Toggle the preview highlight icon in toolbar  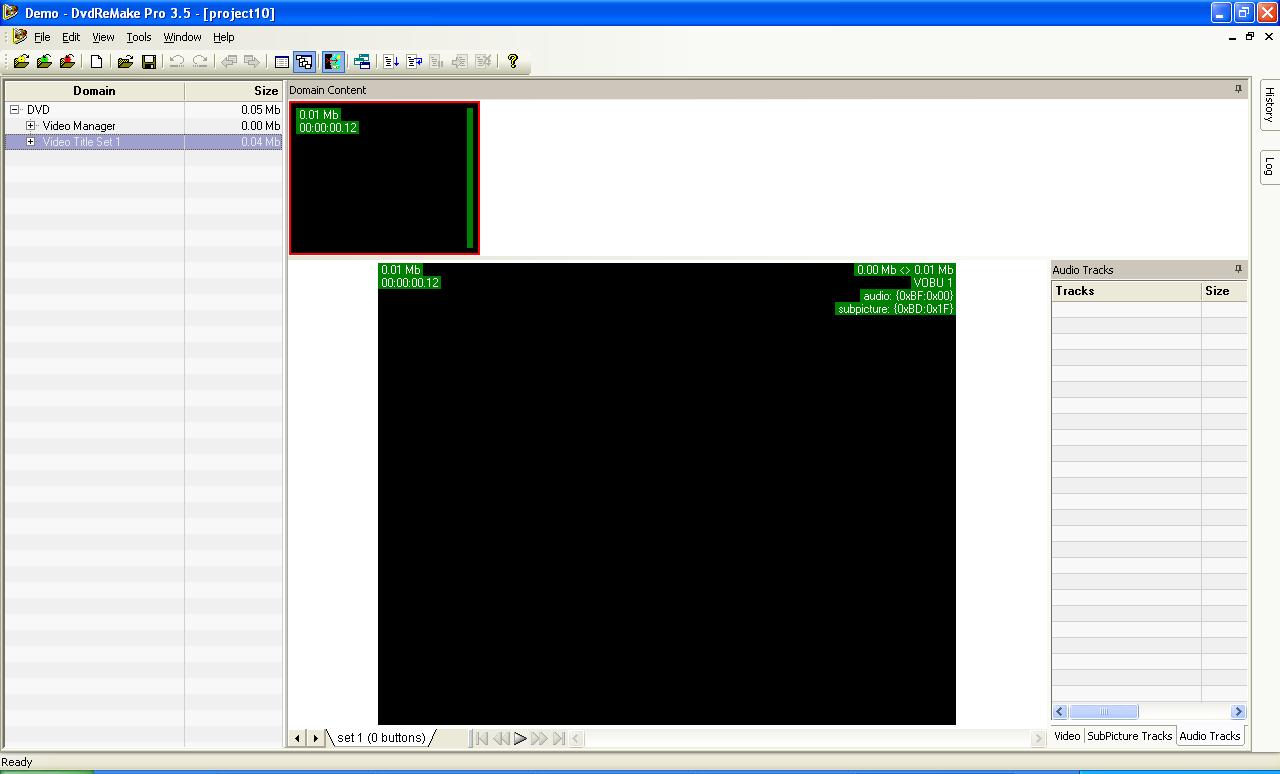pos(333,62)
